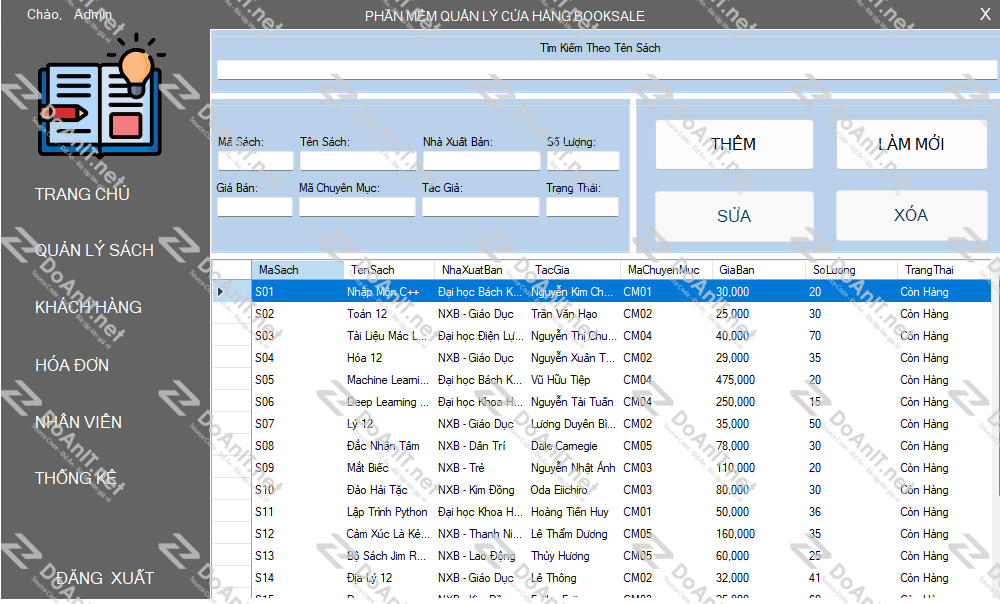This screenshot has width=1000, height=604.
Task: Select the Đảo Hải Tặc cell
Action: point(388,490)
